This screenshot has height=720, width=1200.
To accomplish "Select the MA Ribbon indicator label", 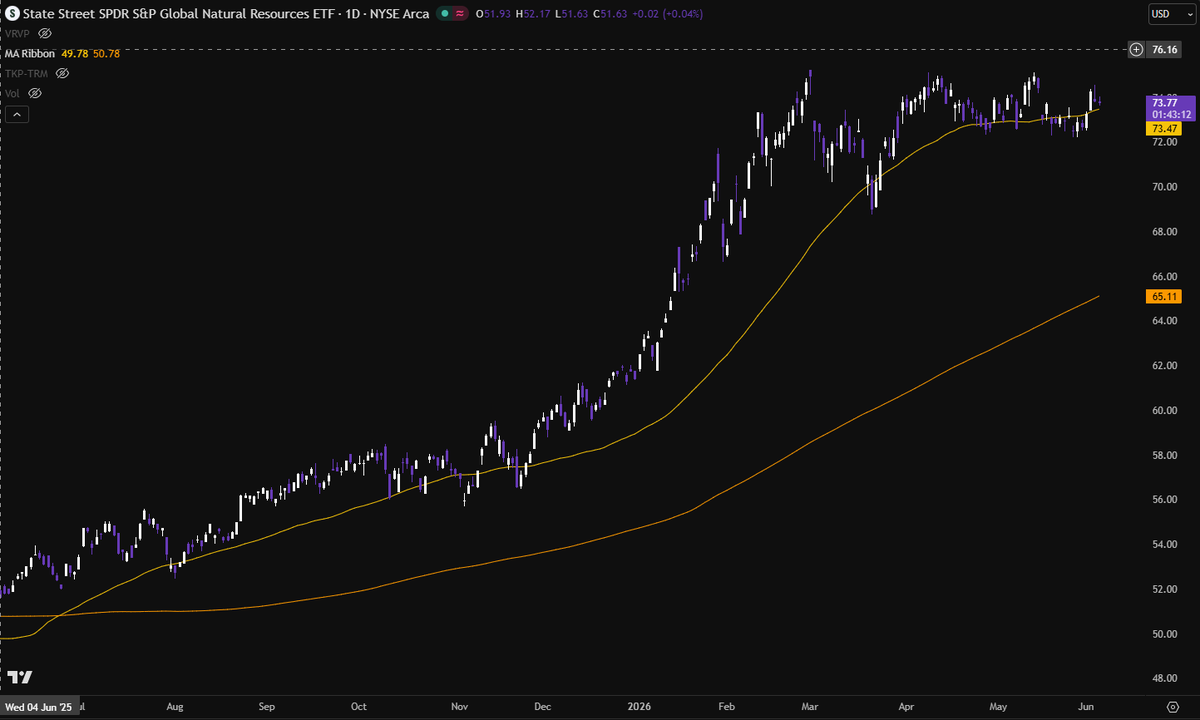I will [30, 53].
